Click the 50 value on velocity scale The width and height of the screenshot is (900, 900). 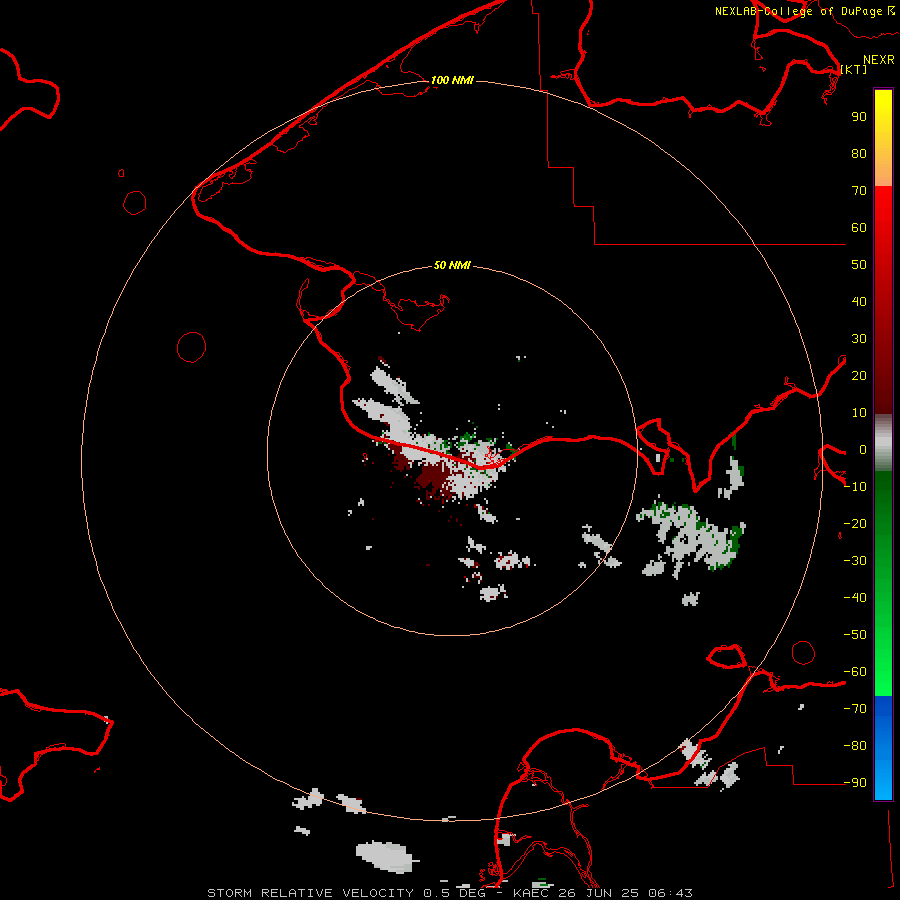click(x=859, y=265)
